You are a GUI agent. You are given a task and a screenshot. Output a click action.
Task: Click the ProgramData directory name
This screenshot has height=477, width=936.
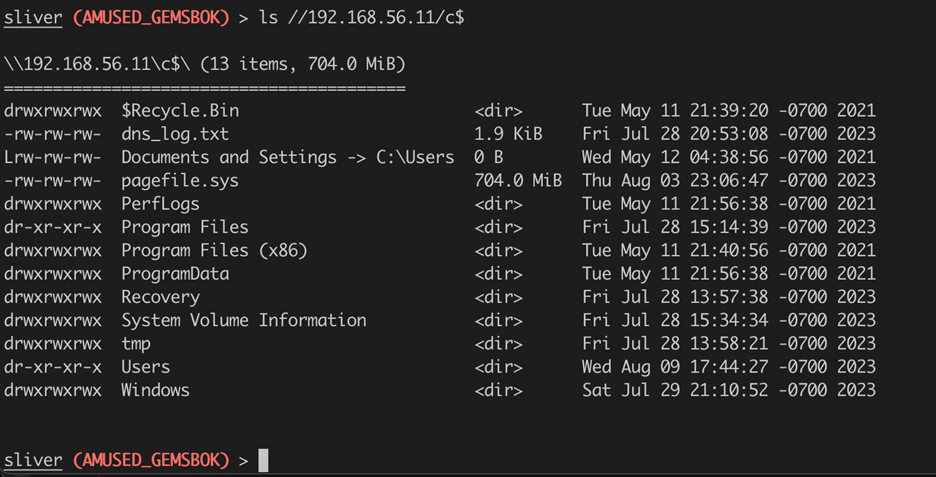click(x=175, y=273)
